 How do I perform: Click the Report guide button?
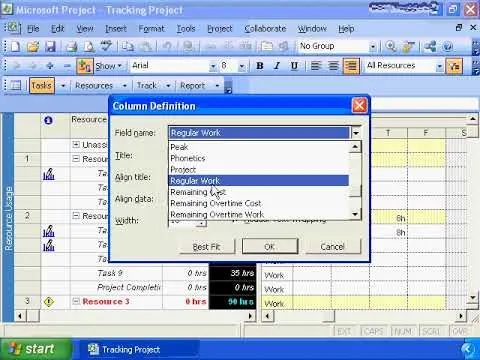coord(192,86)
